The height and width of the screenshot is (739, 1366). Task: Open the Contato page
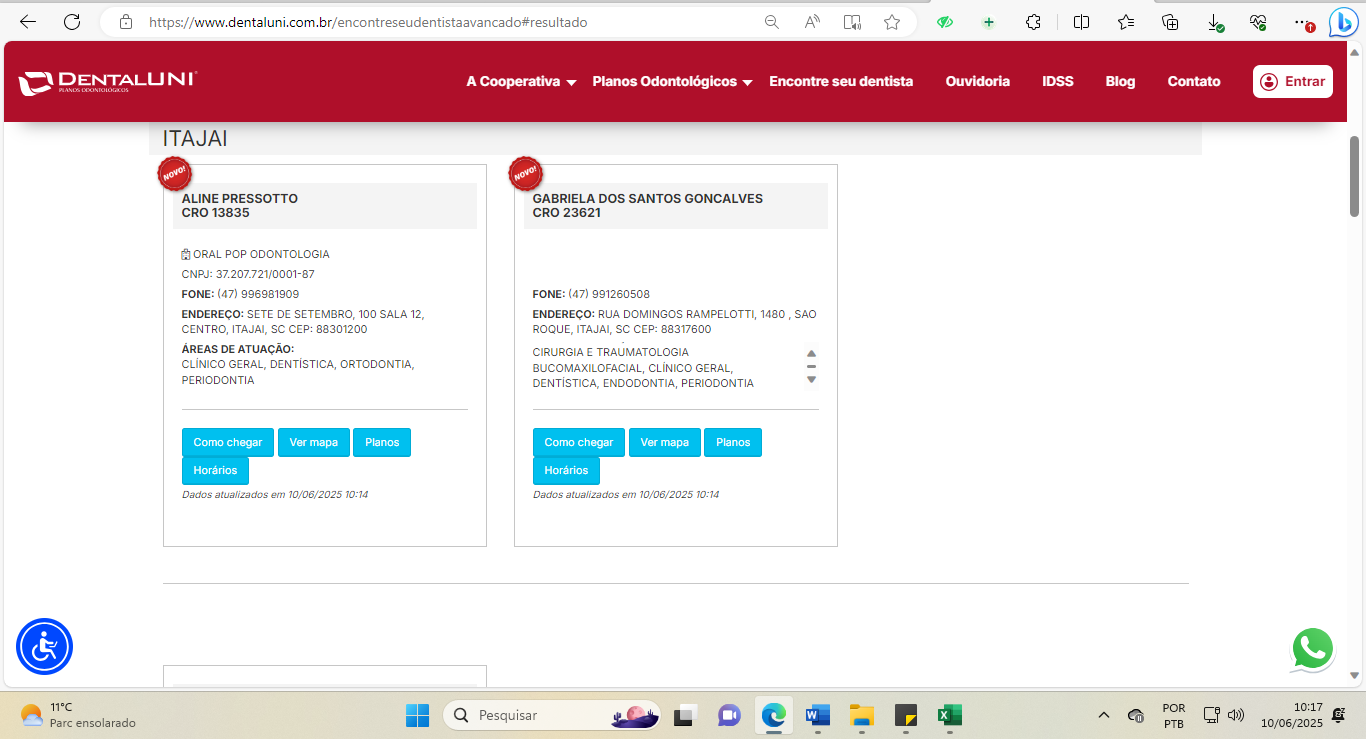click(x=1194, y=82)
